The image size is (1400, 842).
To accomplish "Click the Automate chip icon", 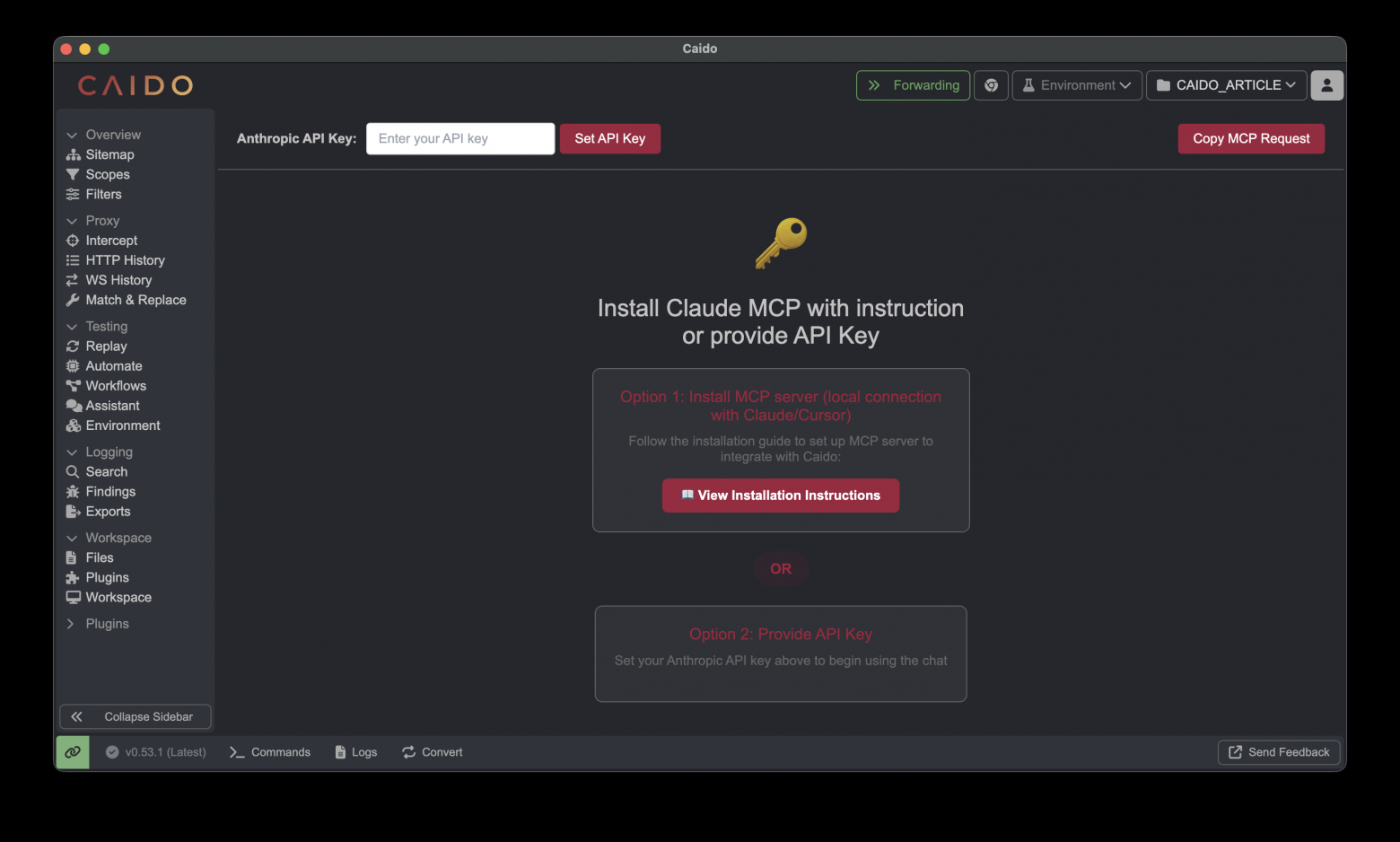I will (73, 366).
